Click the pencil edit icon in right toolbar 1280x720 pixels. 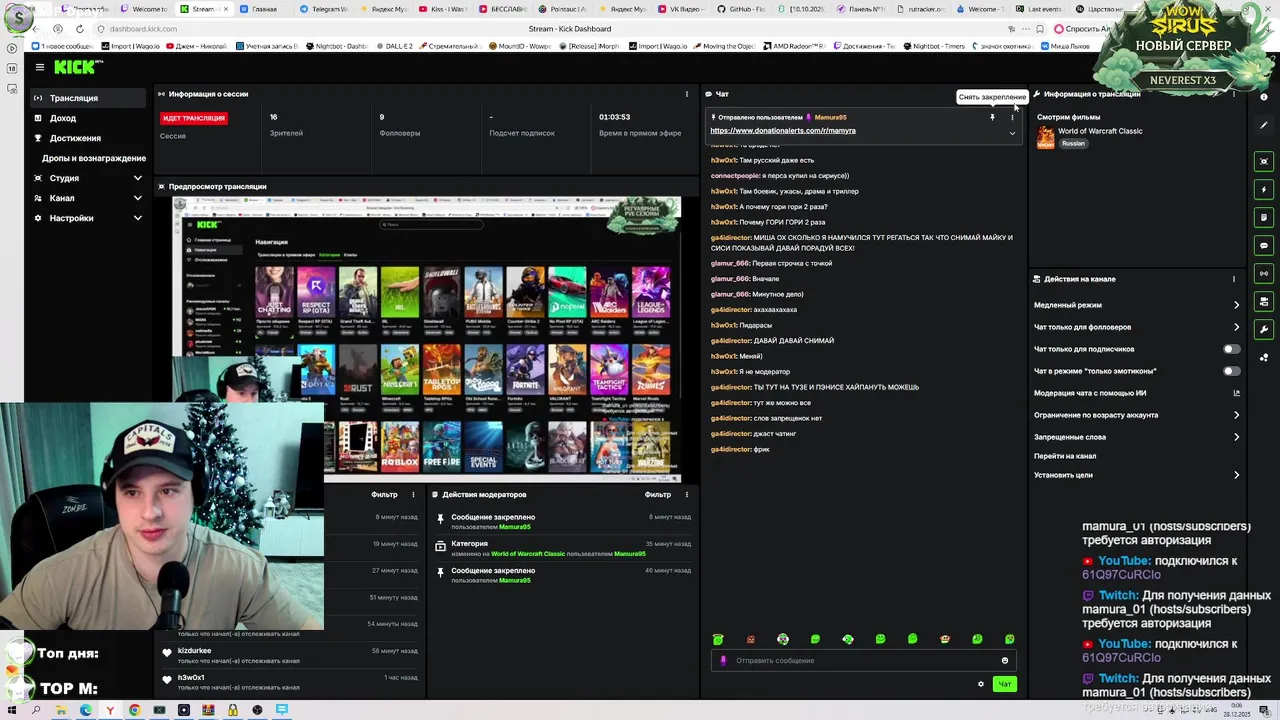tap(1264, 125)
